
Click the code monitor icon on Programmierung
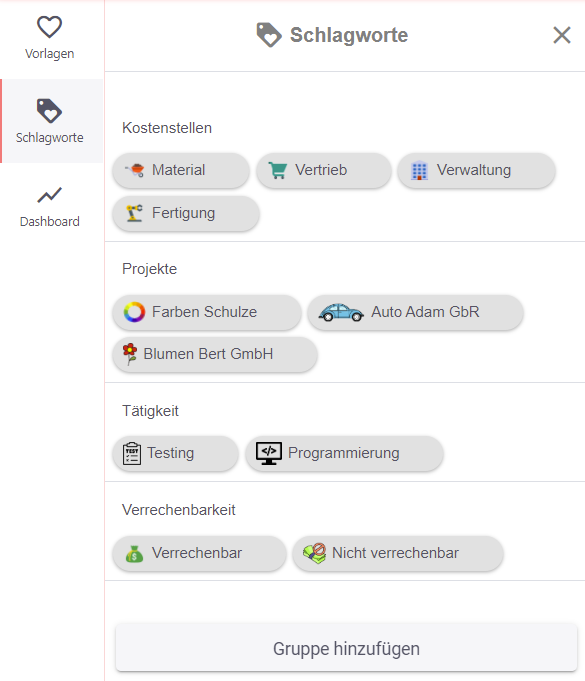(x=269, y=453)
